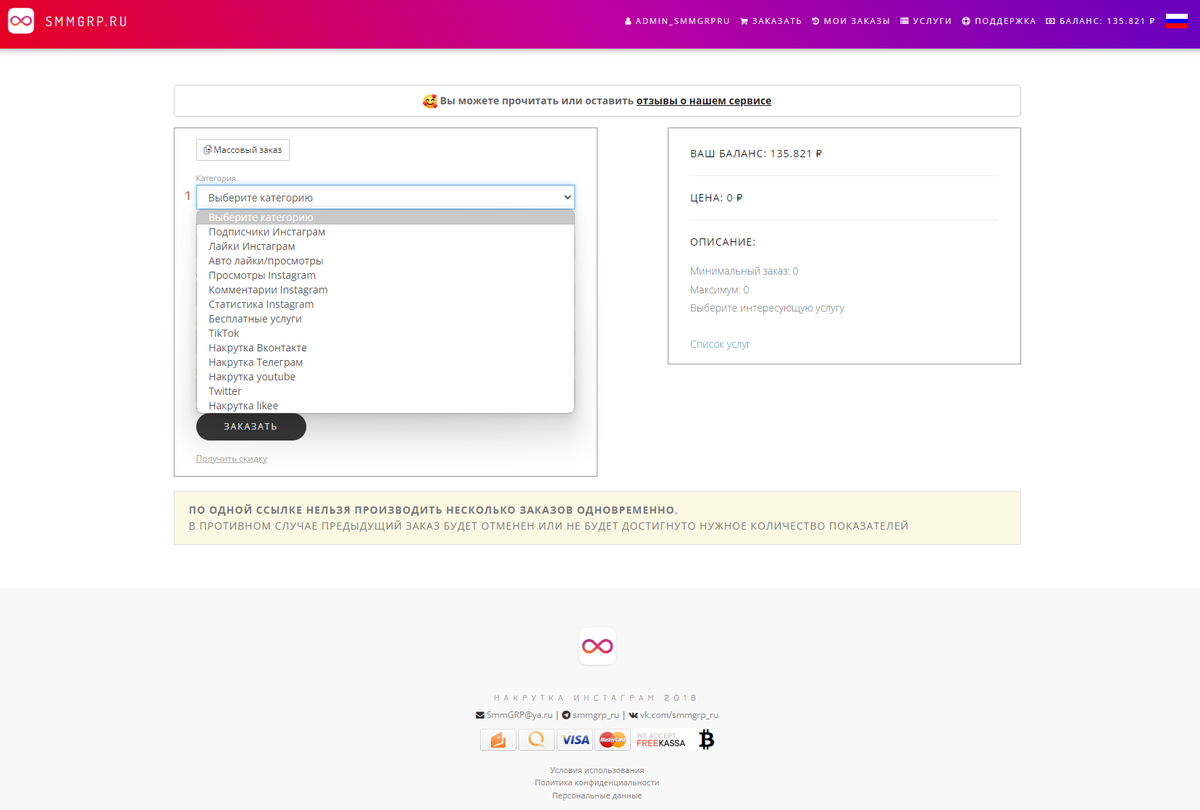This screenshot has height=810, width=1200.
Task: Click the Qiwi payment icon
Action: tap(537, 740)
